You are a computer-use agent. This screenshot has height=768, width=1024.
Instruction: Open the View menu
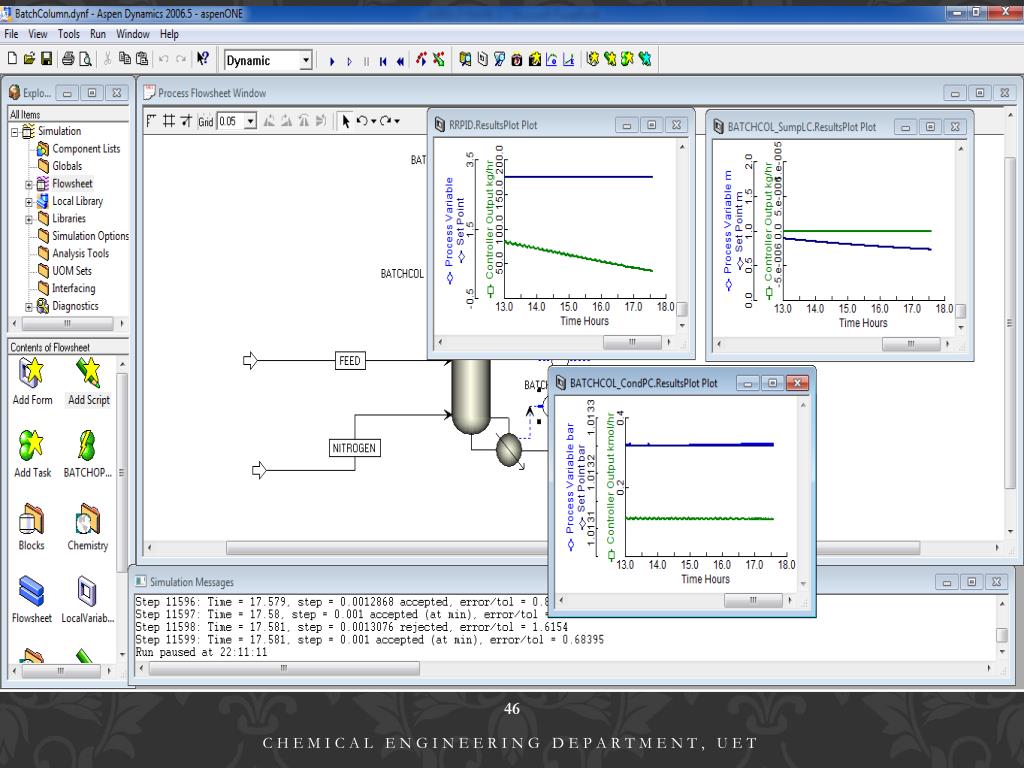tap(37, 34)
